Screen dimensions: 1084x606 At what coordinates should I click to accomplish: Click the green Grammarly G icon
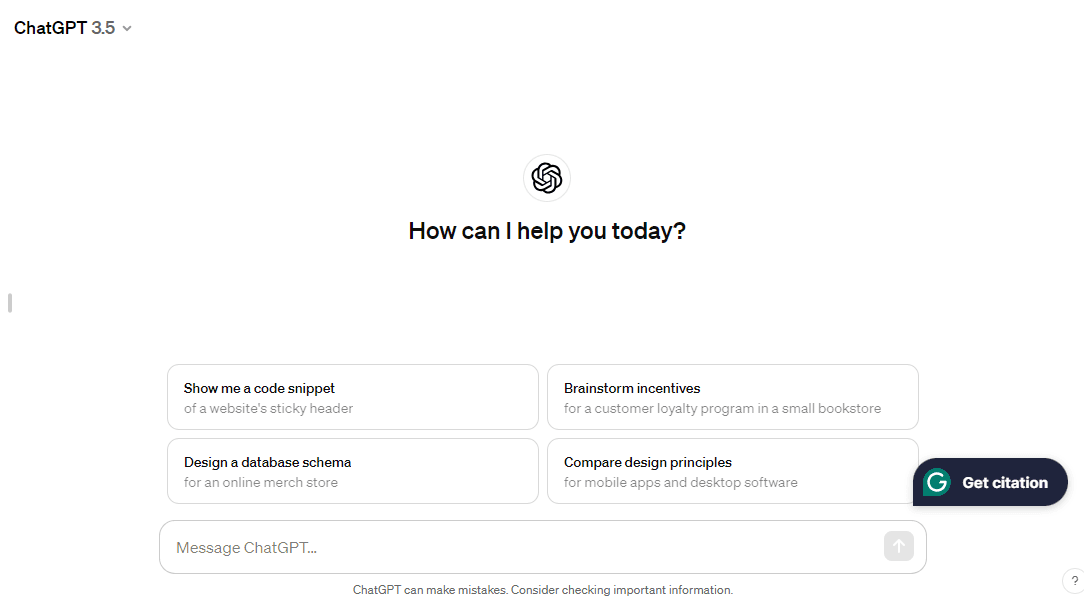click(937, 482)
